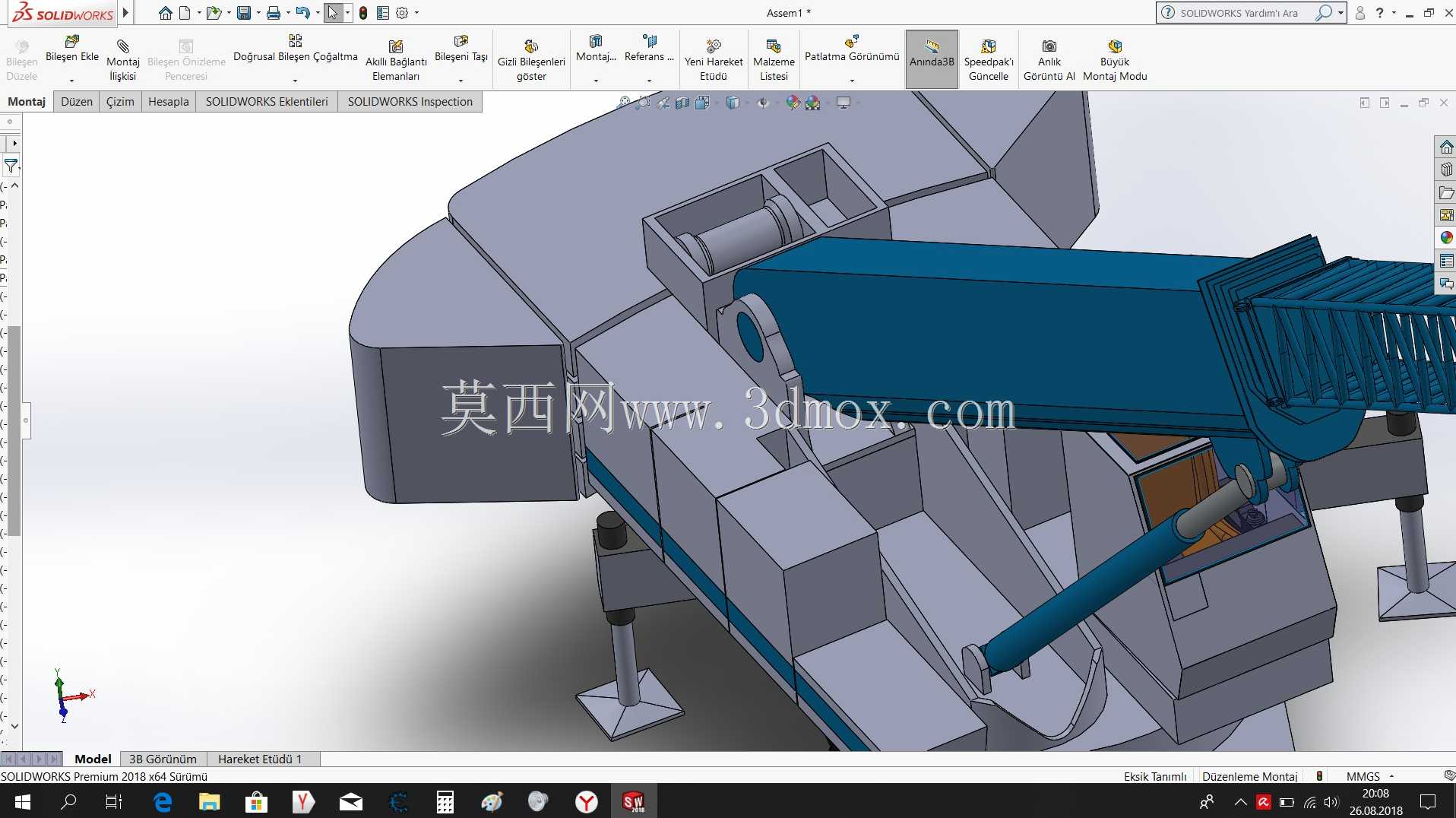Open the Malzeme Listesi bill of materials
This screenshot has height=818, width=1456.
[x=774, y=59]
